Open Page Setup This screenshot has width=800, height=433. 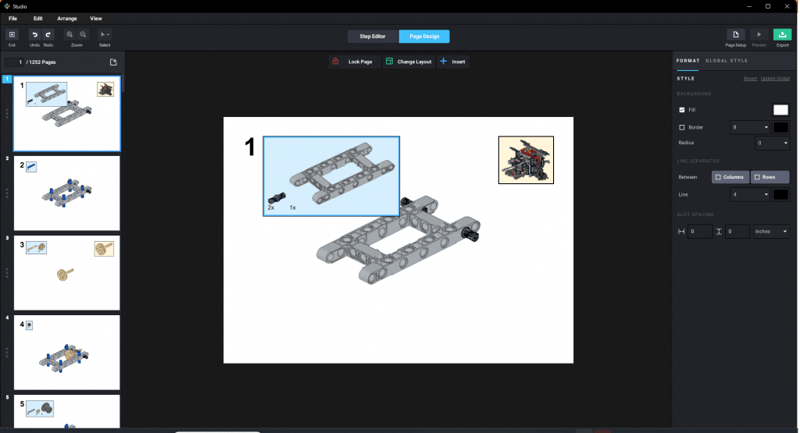736,35
